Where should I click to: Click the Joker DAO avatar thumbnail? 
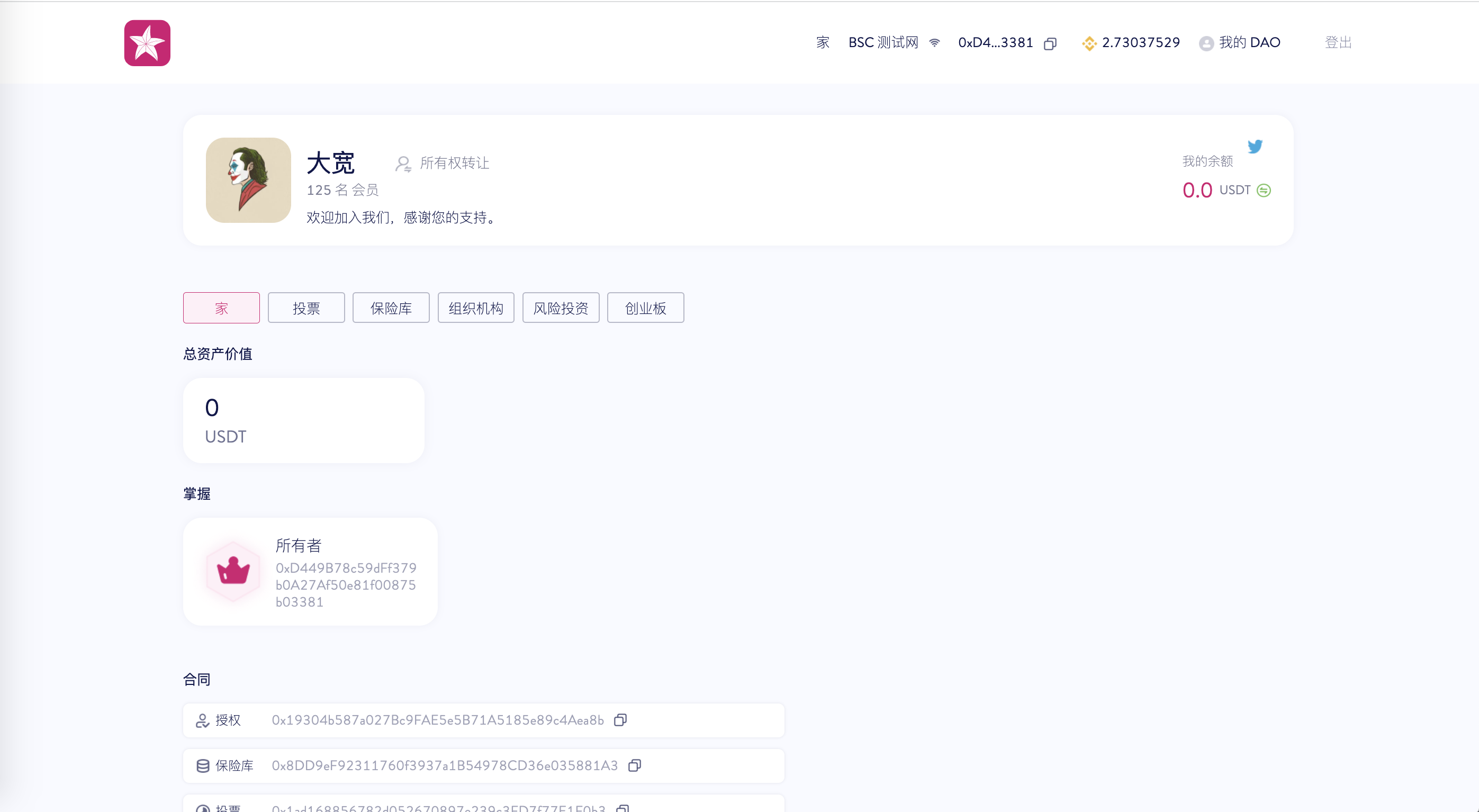click(x=248, y=180)
